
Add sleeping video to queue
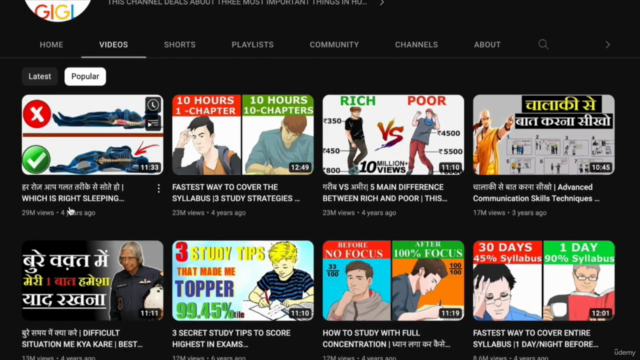(x=153, y=124)
